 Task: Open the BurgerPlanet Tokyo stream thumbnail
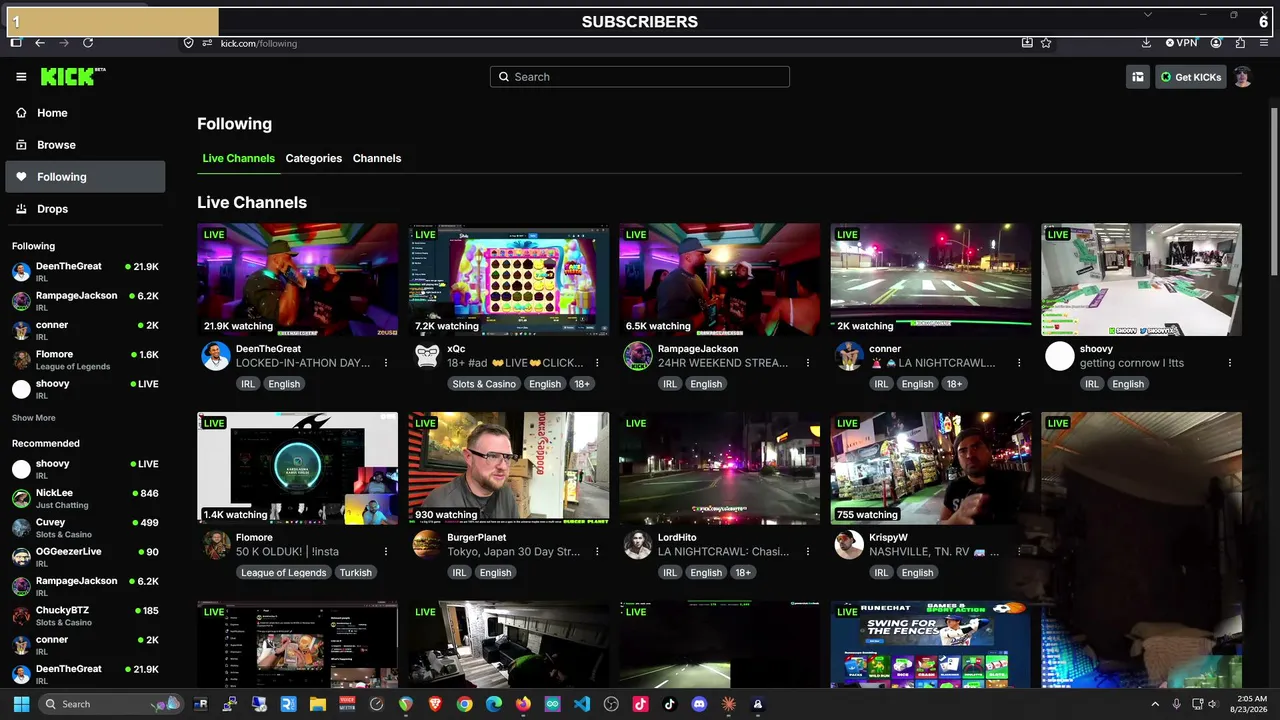click(x=508, y=468)
